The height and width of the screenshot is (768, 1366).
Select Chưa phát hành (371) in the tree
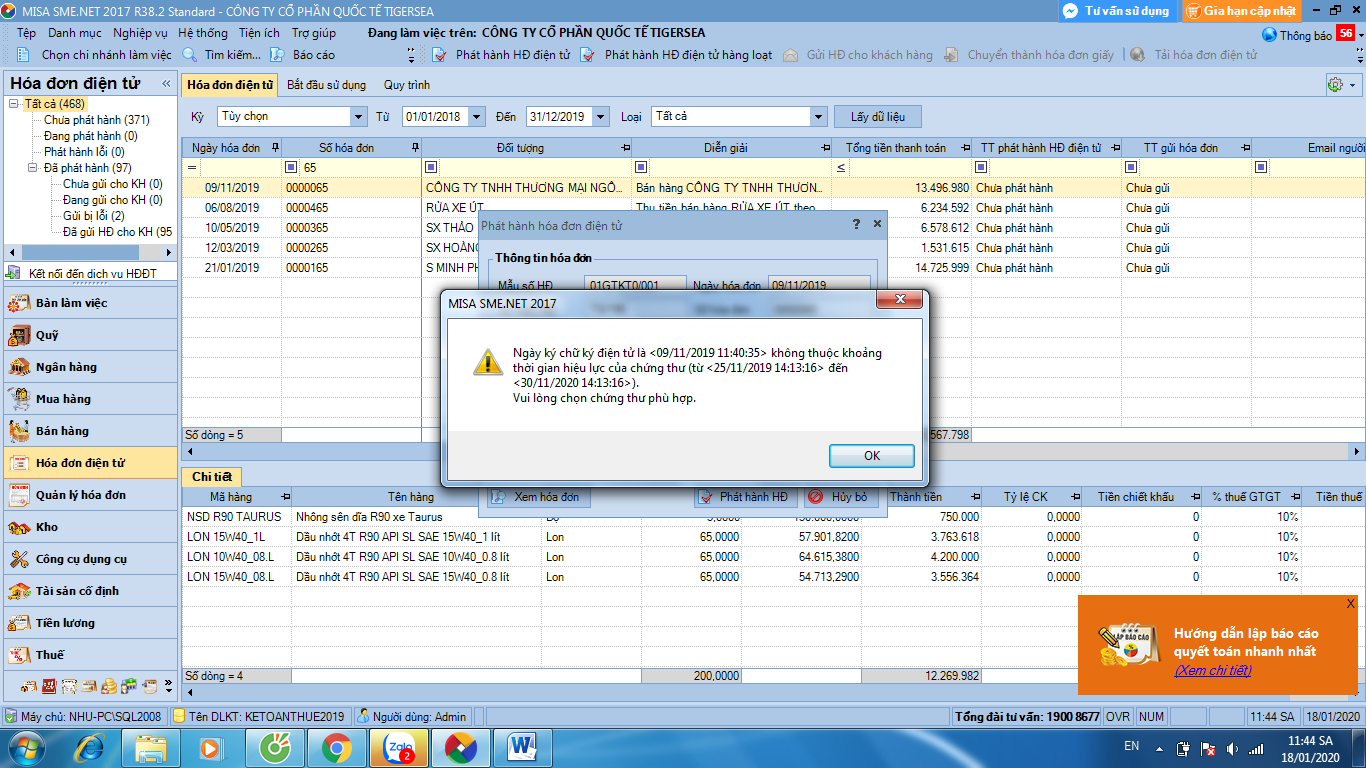click(96, 120)
